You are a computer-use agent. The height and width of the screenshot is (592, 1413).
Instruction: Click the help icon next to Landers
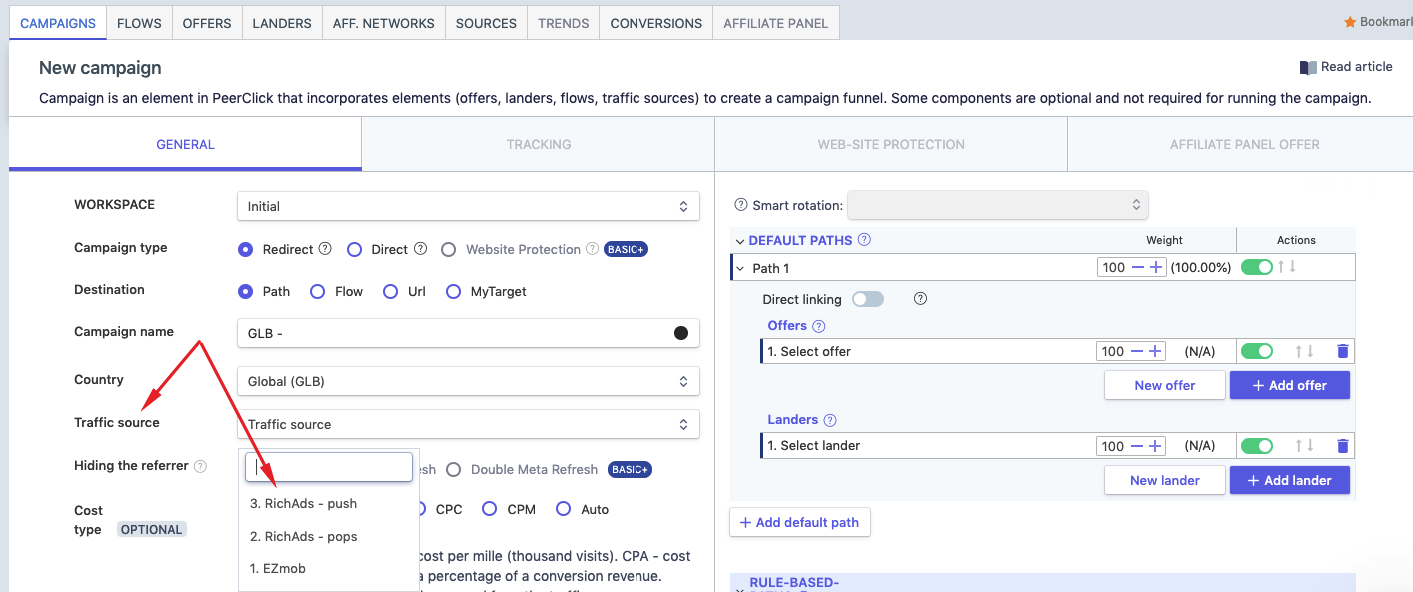click(x=830, y=420)
